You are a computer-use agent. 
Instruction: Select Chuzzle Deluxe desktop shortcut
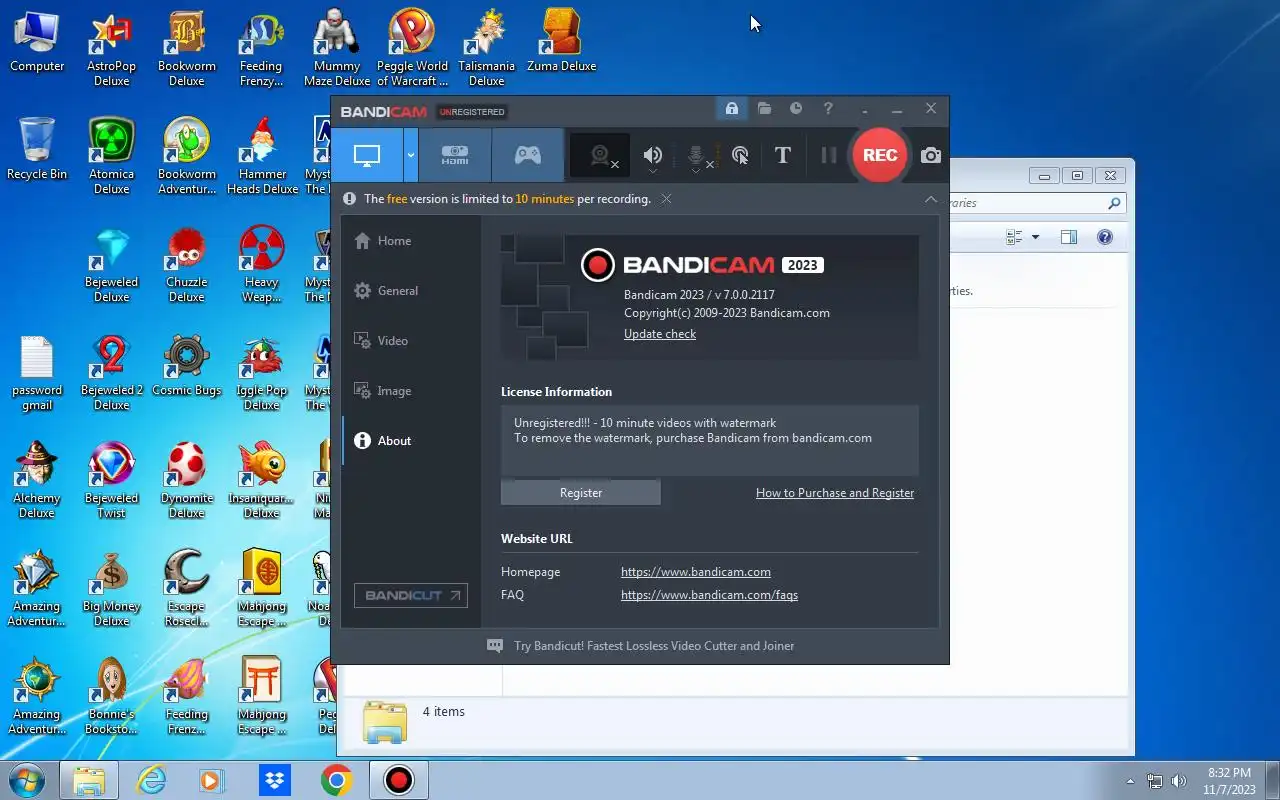tap(187, 265)
